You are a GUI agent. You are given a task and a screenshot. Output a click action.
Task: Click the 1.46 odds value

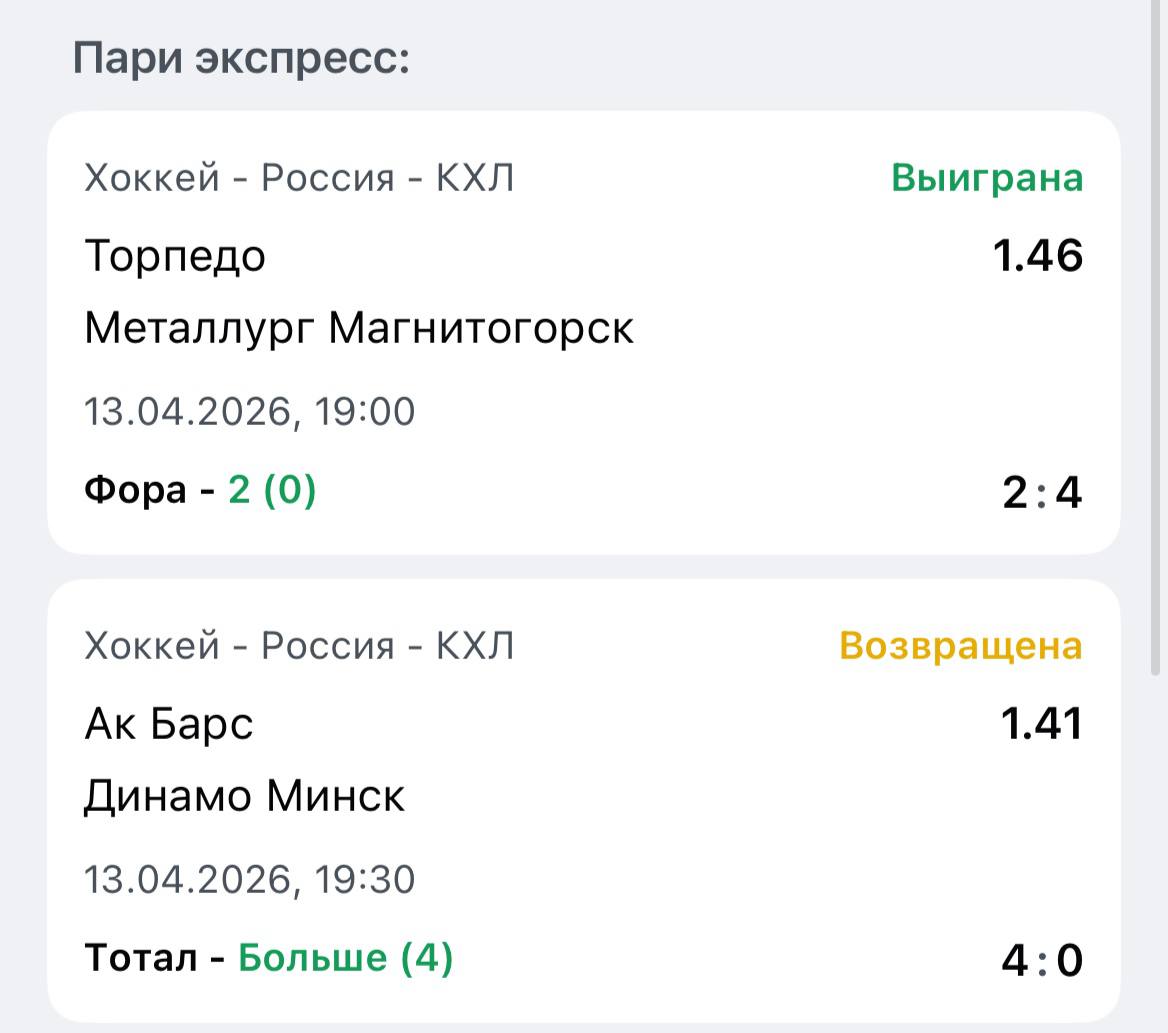pos(1038,256)
